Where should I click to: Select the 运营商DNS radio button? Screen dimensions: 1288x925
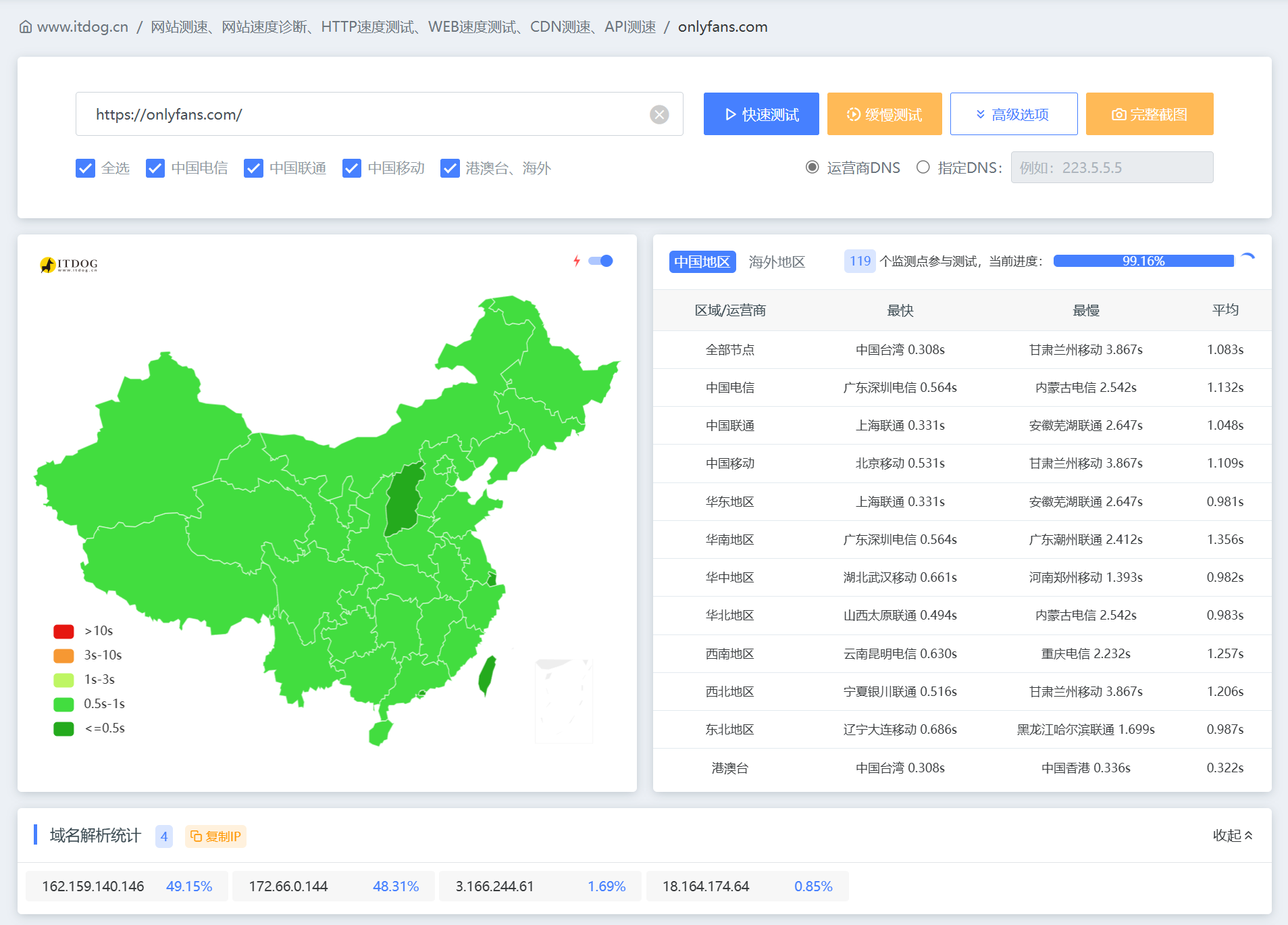813,167
